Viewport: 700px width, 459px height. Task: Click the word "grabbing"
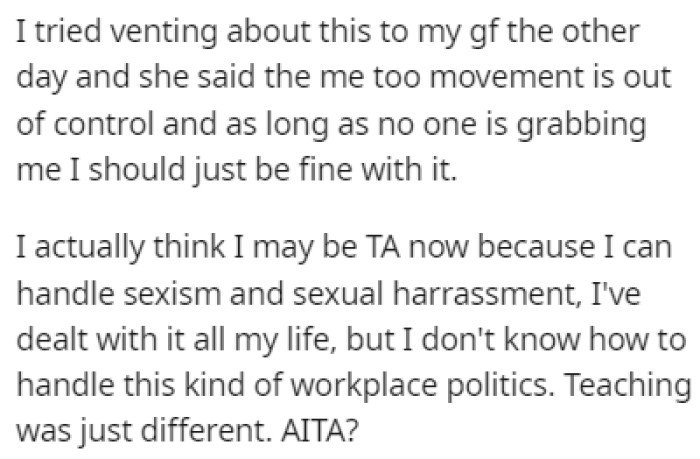(x=582, y=125)
